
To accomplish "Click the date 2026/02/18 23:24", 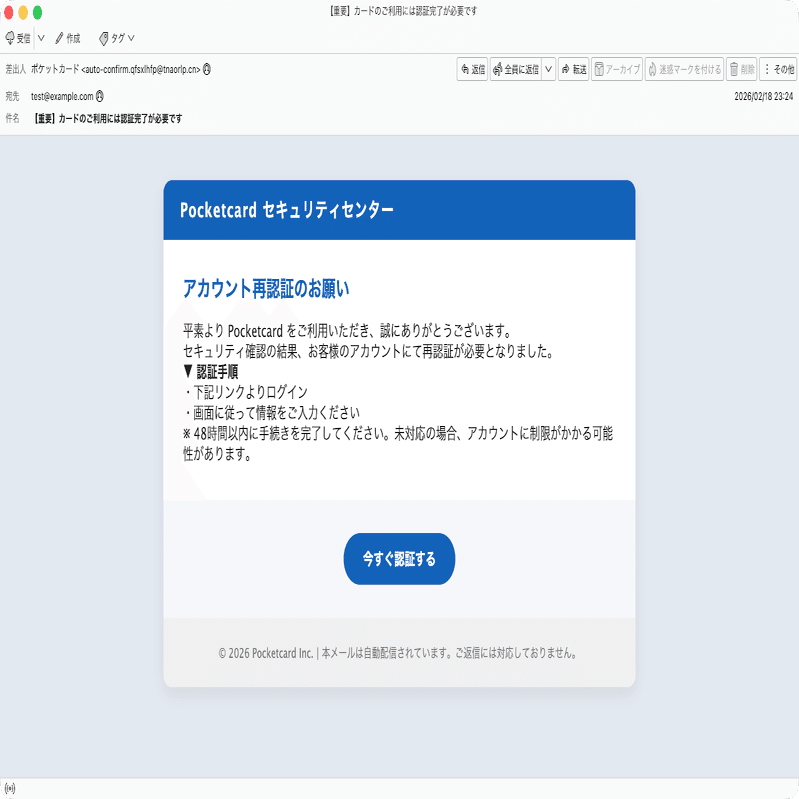I will [763, 96].
